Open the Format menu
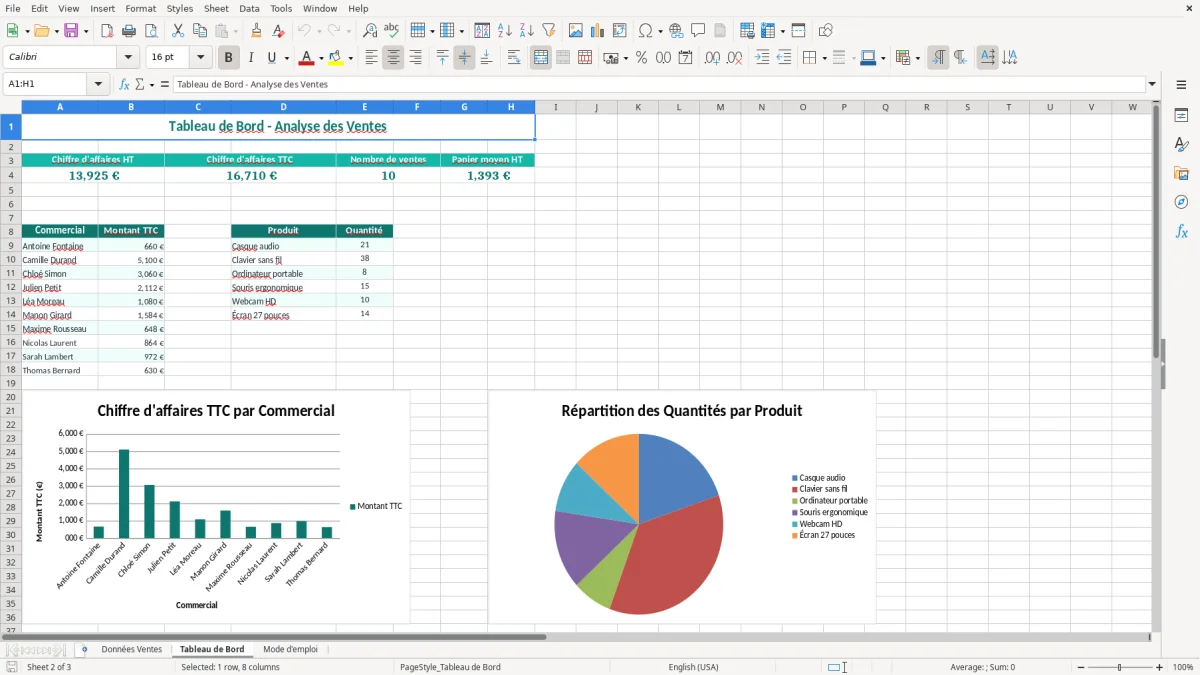Viewport: 1200px width, 675px height. coord(141,8)
